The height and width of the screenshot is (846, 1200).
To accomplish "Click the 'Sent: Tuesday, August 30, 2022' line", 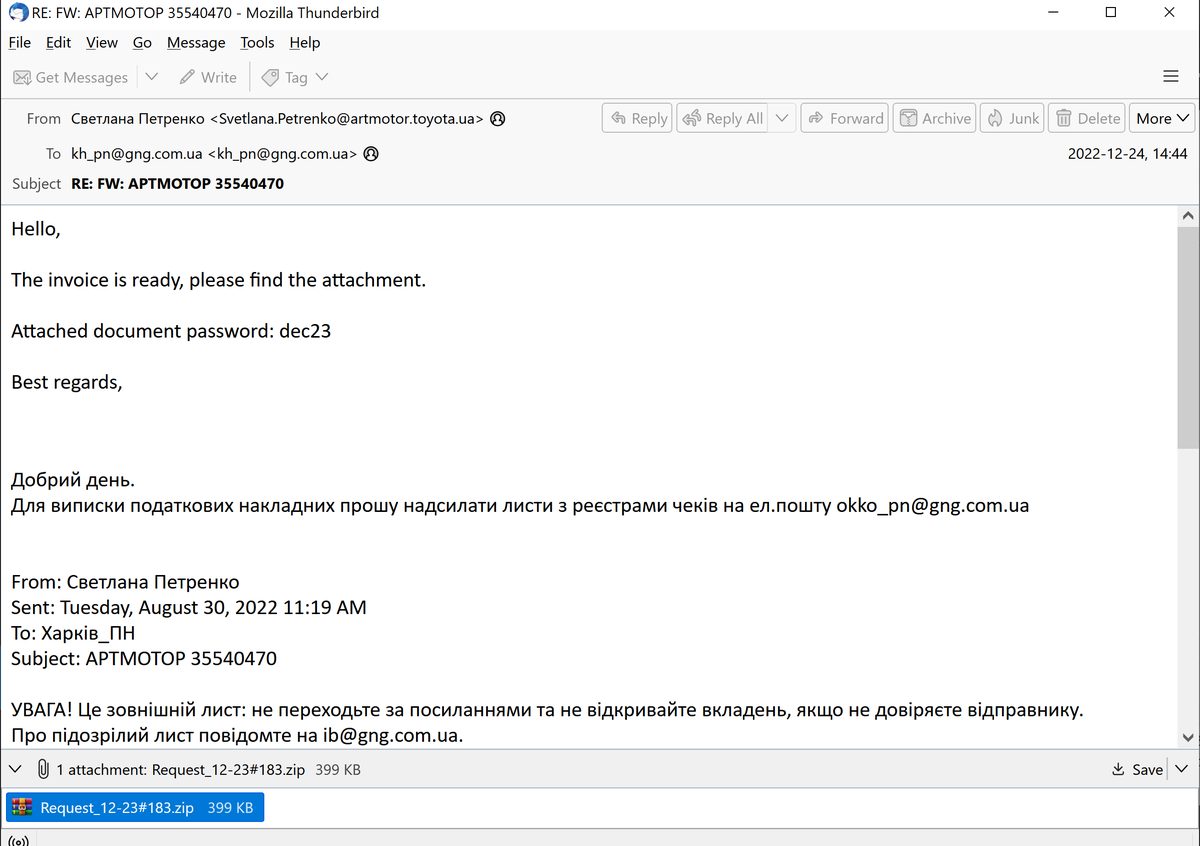I will point(189,607).
